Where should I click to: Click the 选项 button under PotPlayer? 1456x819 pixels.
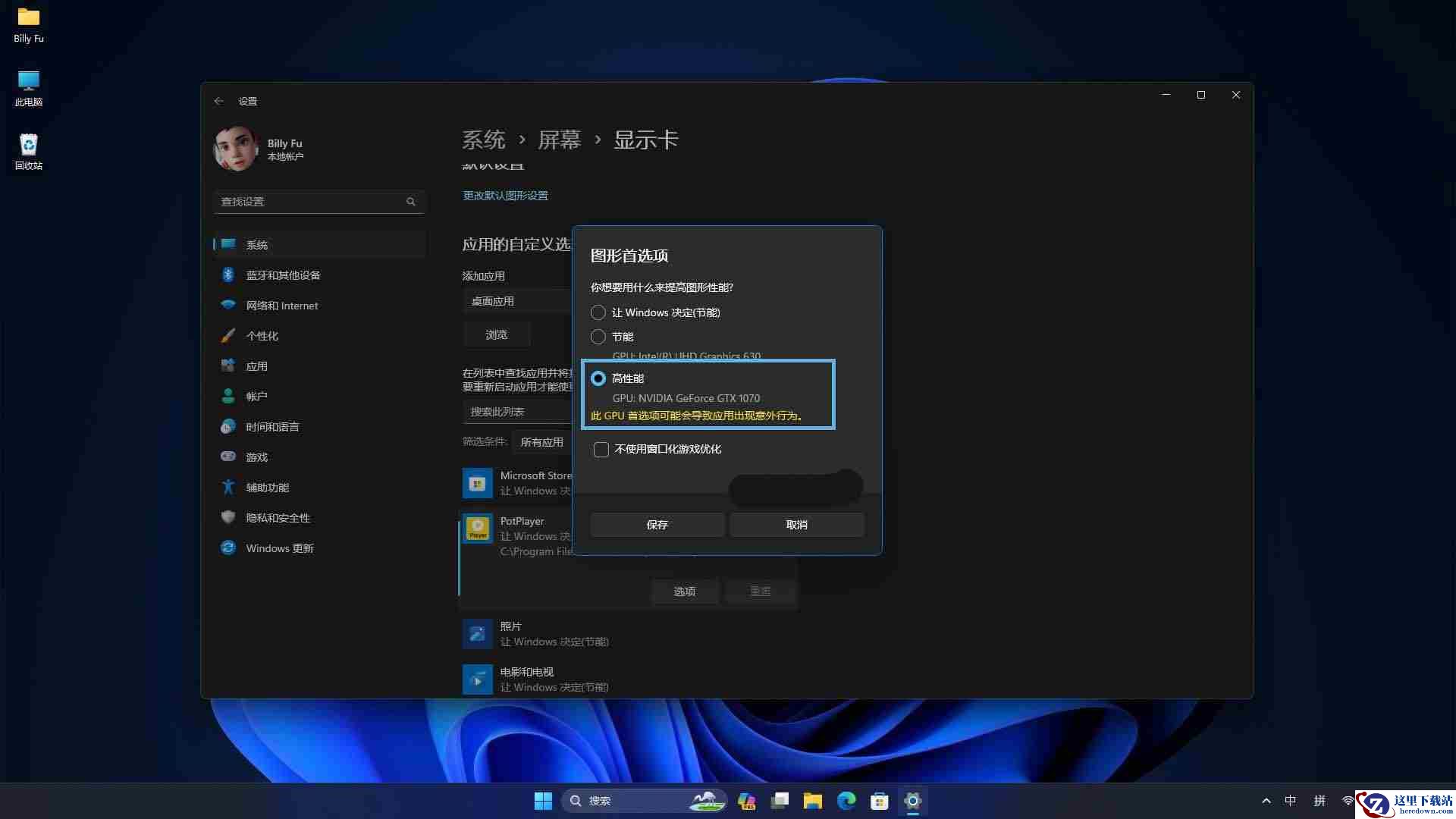[x=685, y=591]
